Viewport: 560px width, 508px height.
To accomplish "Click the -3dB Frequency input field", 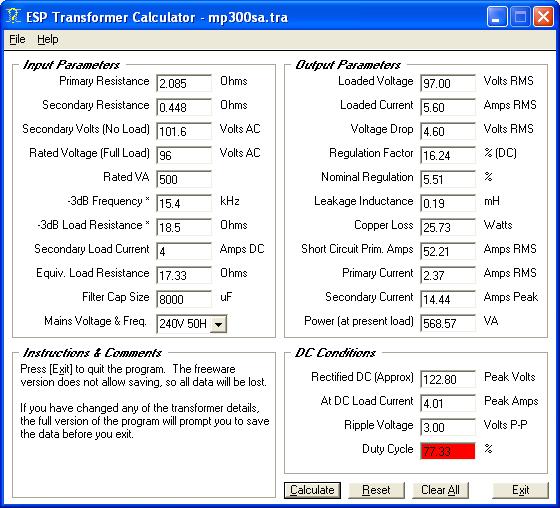I will click(184, 203).
